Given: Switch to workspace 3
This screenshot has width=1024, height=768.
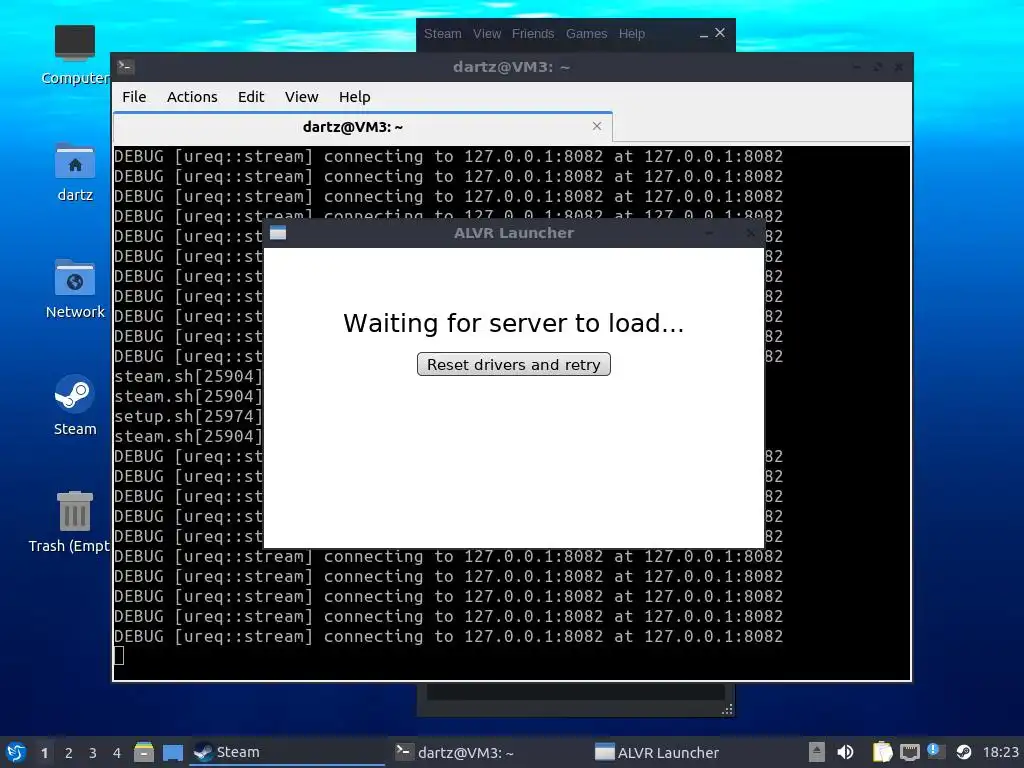Looking at the screenshot, I should [93, 753].
